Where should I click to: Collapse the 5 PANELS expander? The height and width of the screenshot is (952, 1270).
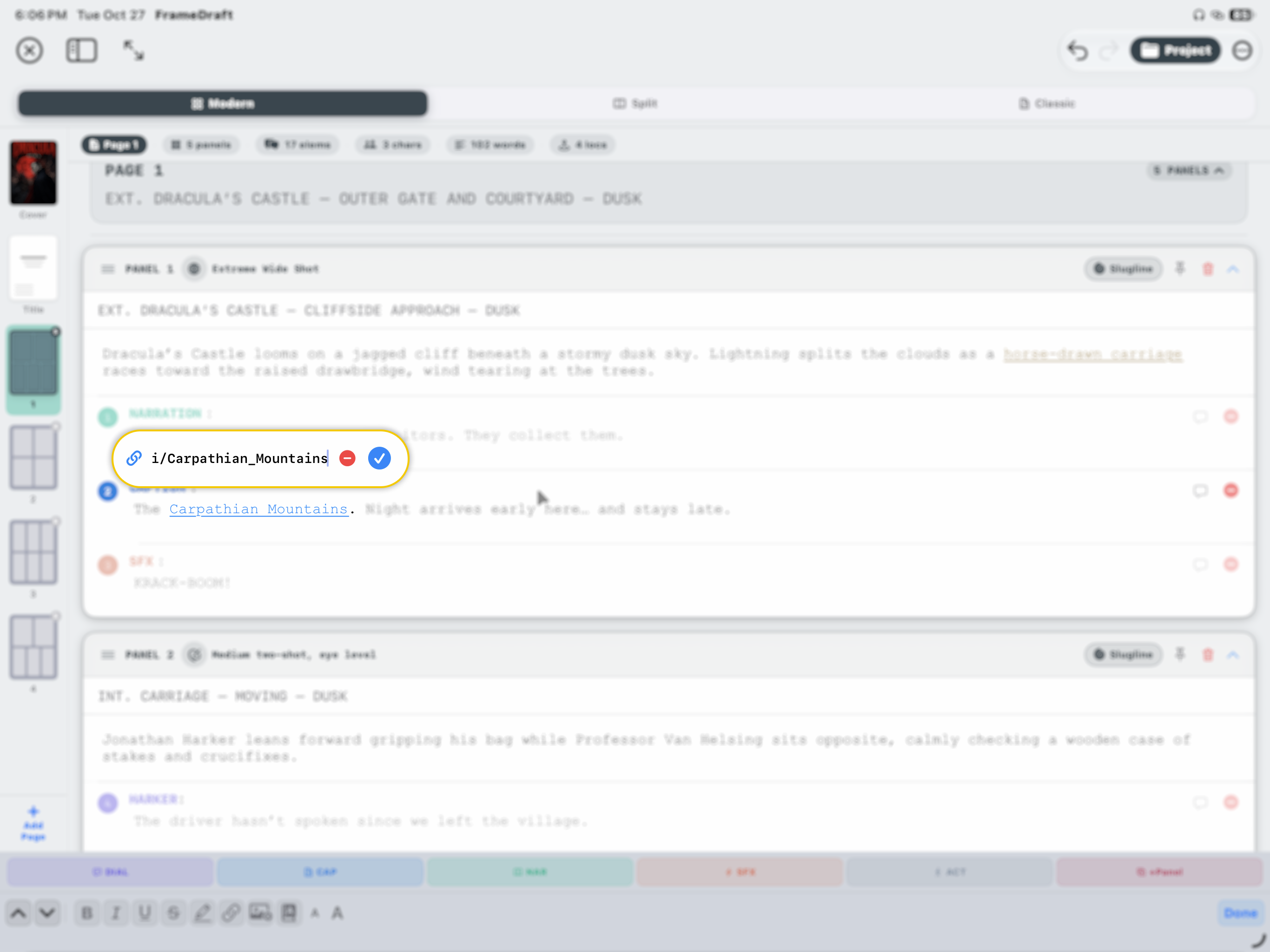[x=1189, y=171]
